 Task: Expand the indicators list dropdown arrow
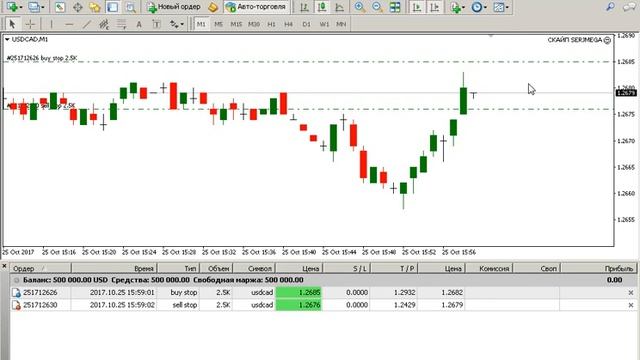tap(463, 7)
